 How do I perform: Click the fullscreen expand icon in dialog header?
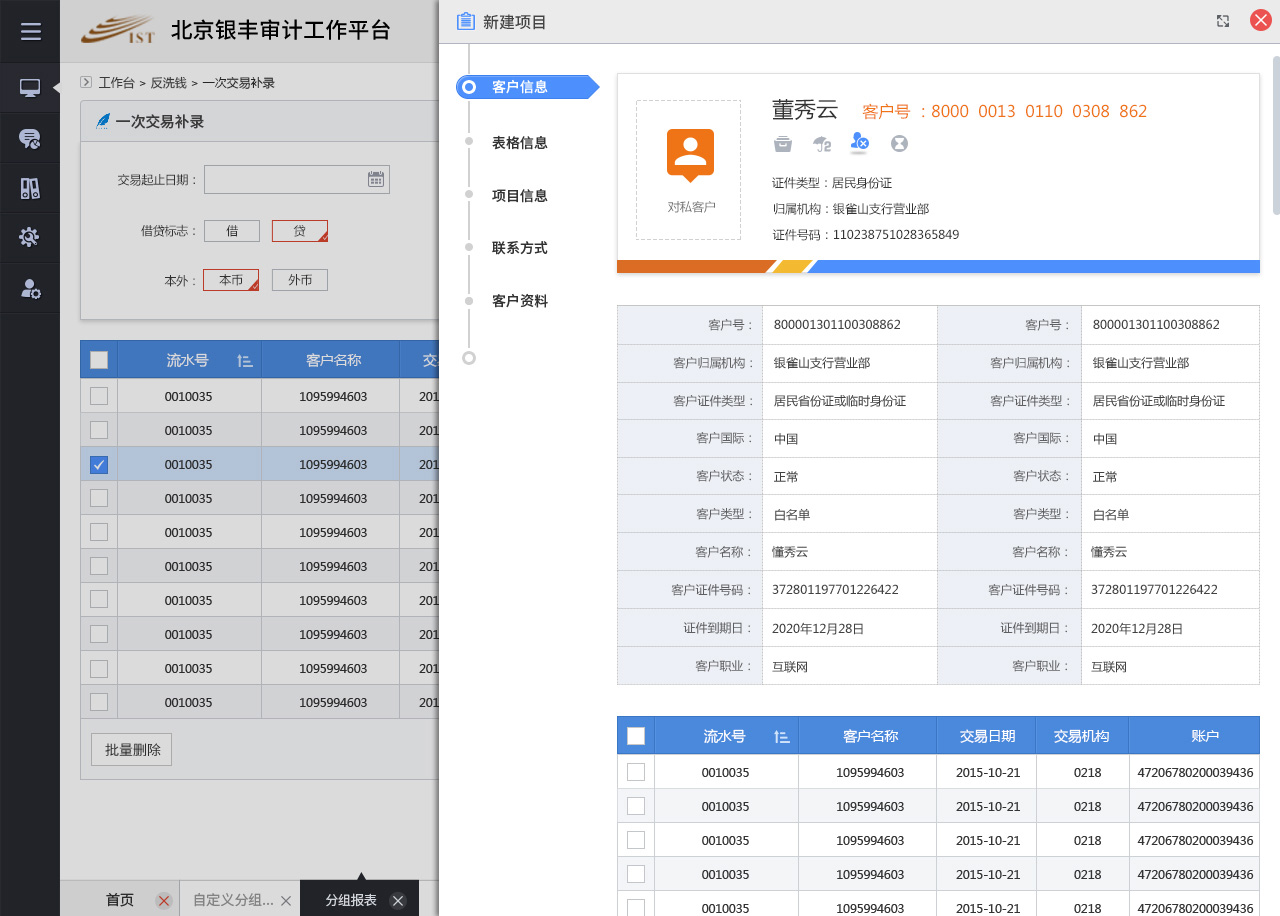(1222, 20)
